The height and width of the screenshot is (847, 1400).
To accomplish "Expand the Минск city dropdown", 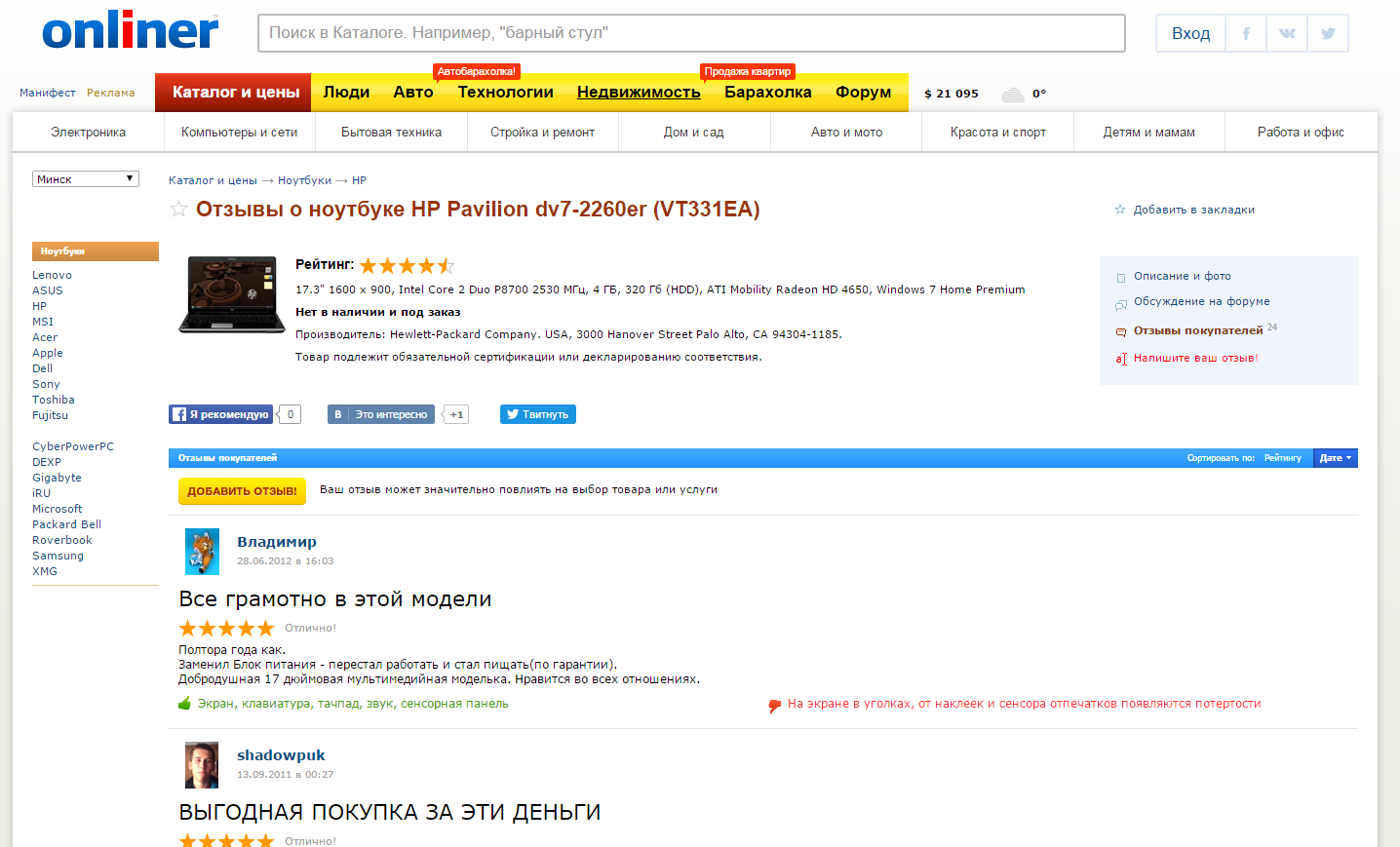I will [86, 179].
